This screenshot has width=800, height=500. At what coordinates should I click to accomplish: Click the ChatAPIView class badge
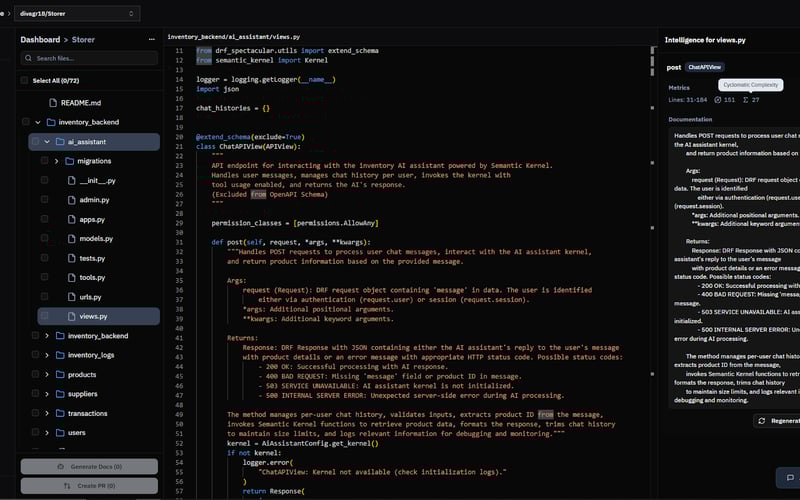(x=705, y=67)
